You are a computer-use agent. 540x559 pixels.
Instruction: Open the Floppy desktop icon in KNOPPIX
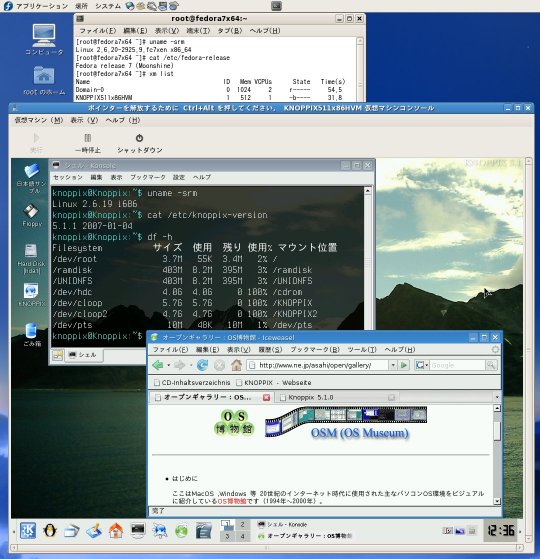(x=31, y=211)
